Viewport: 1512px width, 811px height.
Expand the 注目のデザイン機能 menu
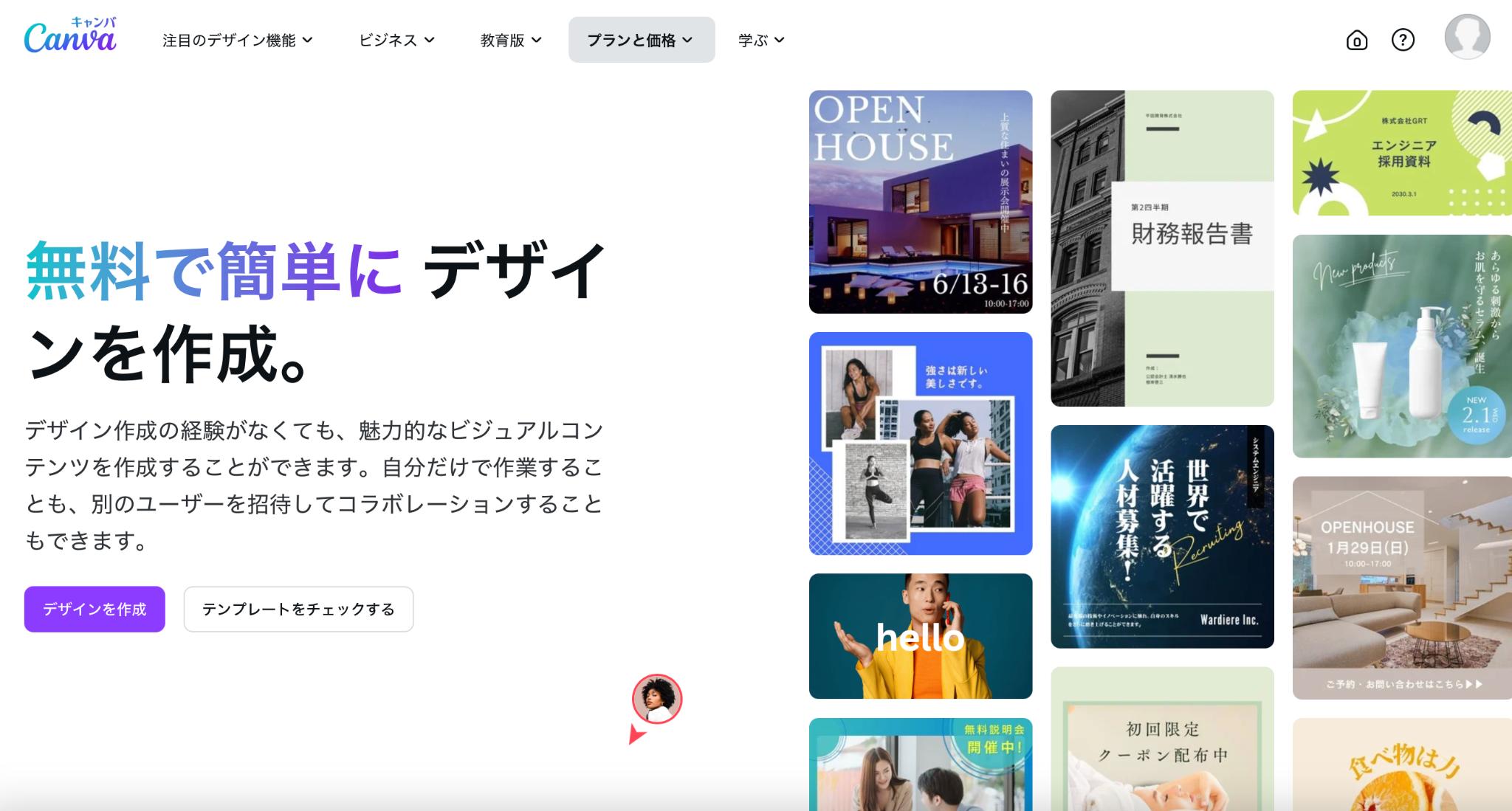pos(237,40)
